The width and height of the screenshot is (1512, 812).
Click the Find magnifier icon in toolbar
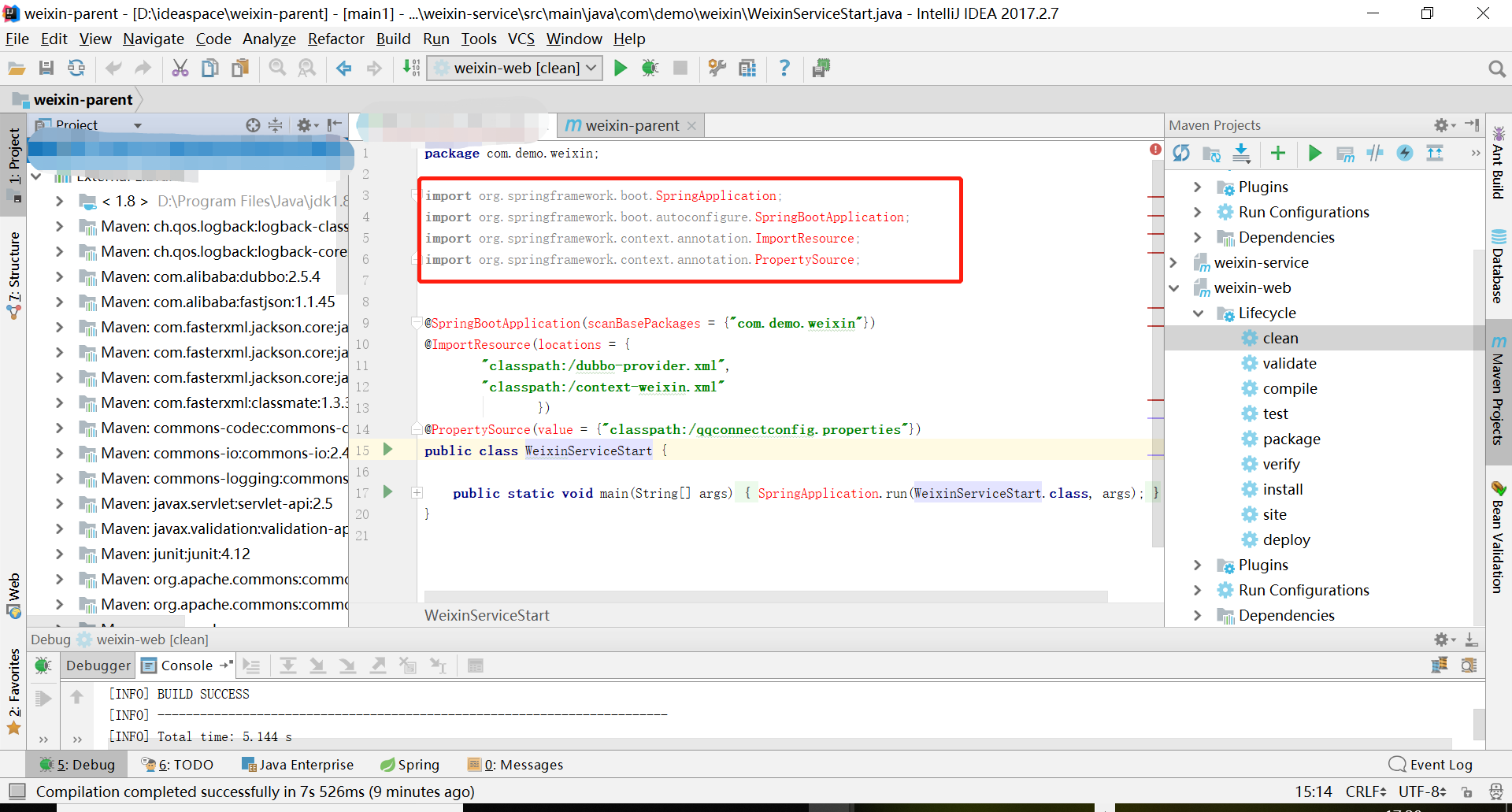pyautogui.click(x=277, y=69)
